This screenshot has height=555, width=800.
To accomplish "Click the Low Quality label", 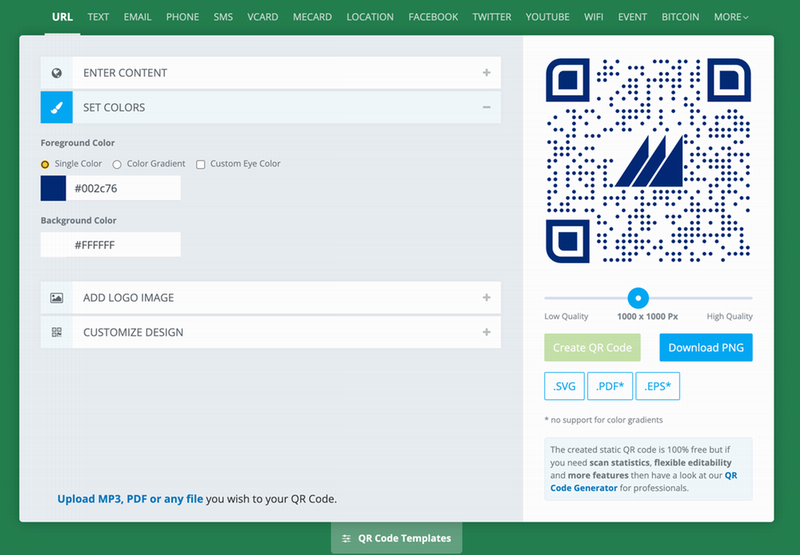I will point(566,316).
